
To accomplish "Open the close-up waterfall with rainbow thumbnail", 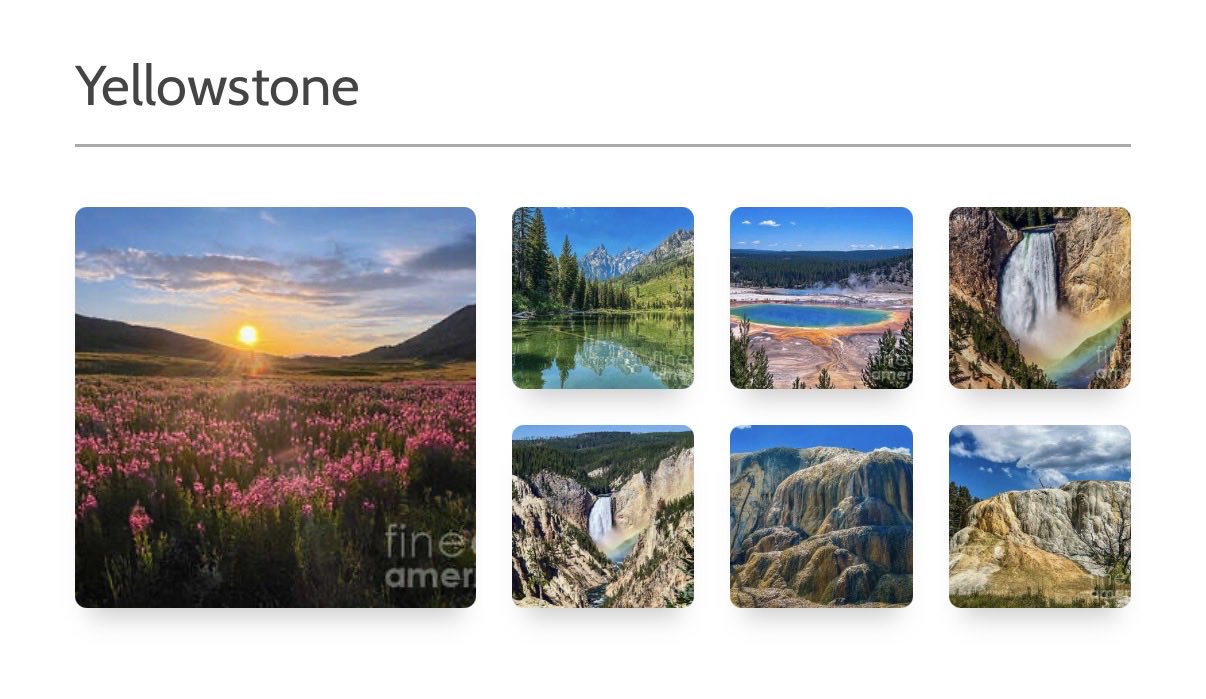I will pyautogui.click(x=1039, y=298).
